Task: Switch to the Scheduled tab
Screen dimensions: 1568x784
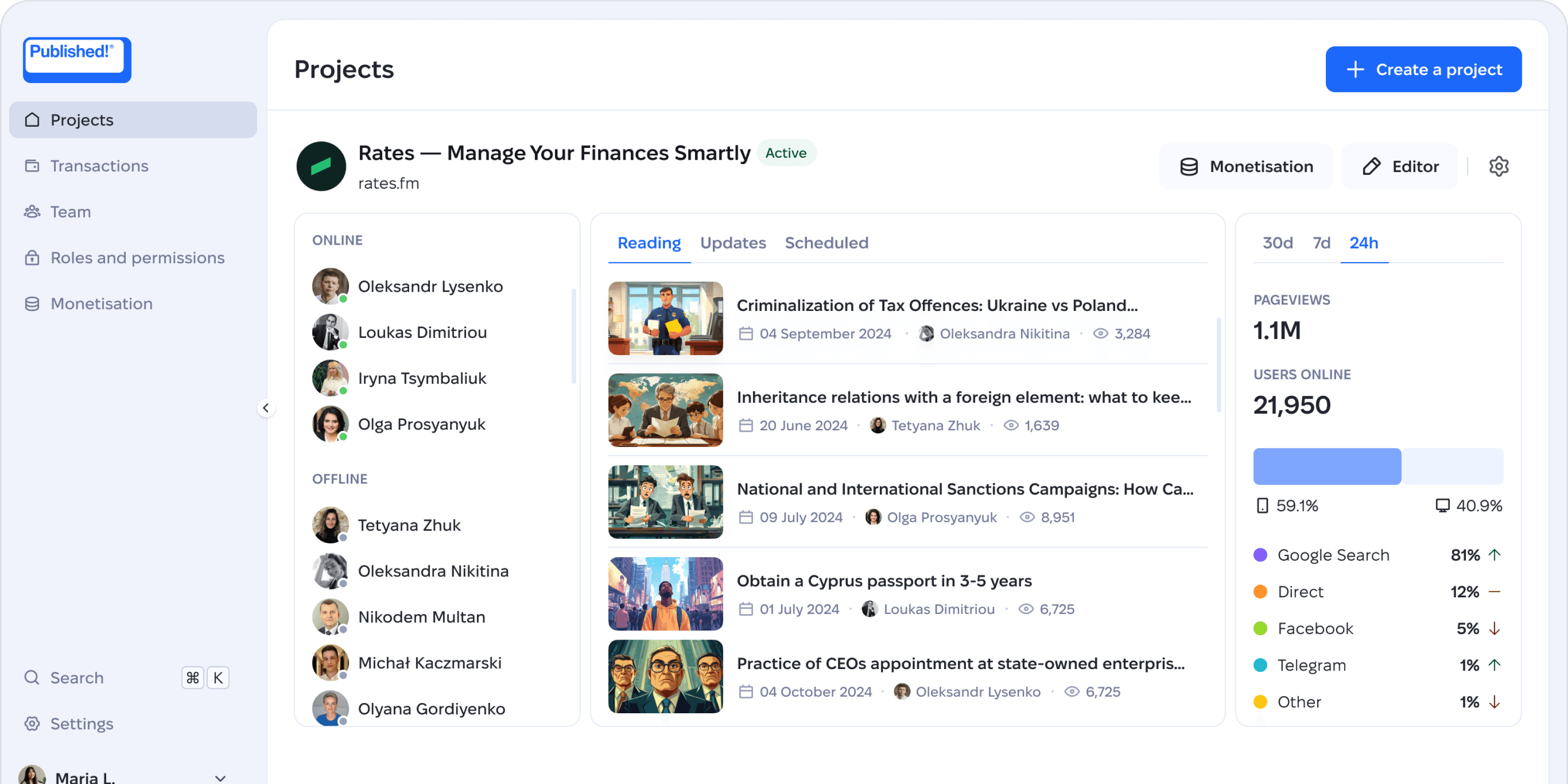Action: pos(826,243)
